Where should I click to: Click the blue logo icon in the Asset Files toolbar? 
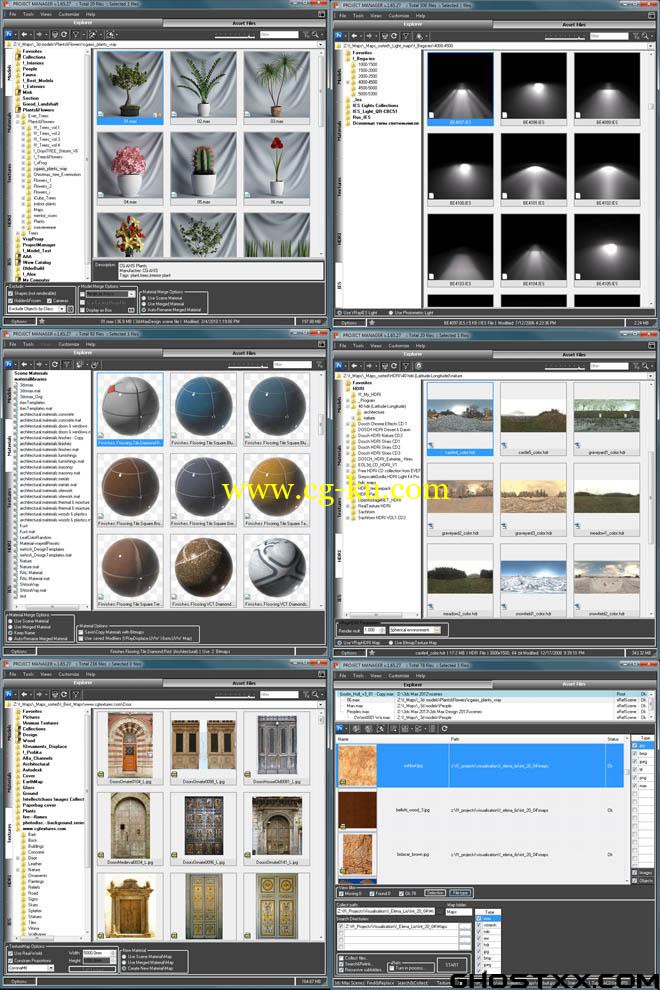click(339, 728)
